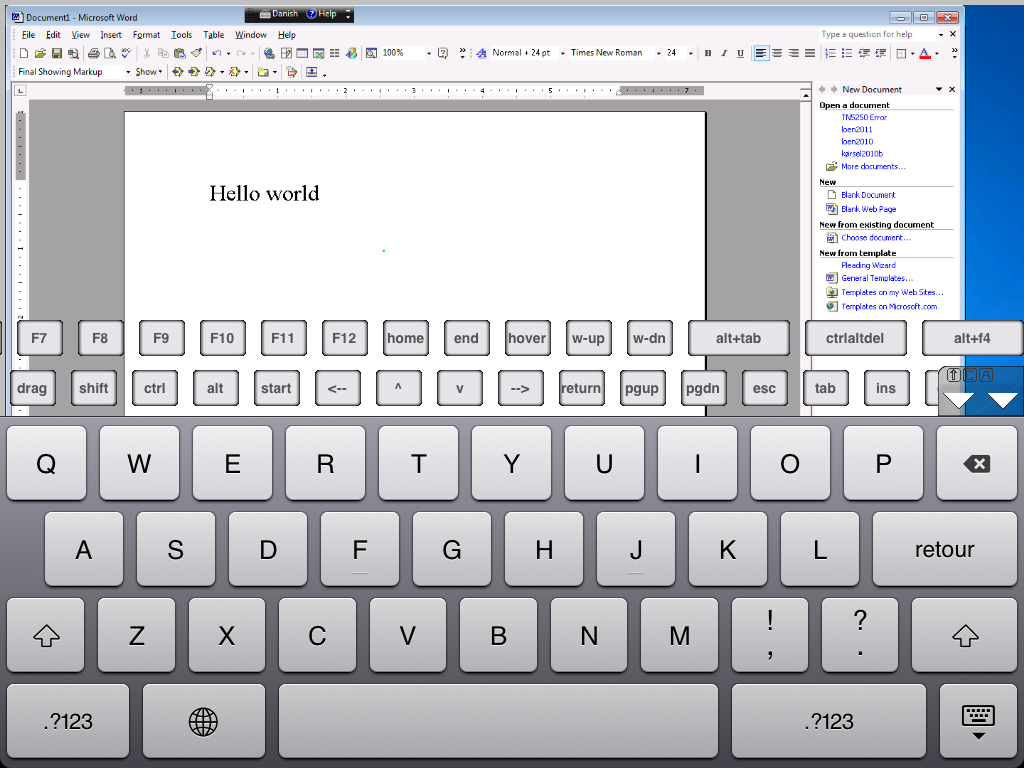Print the document using the printer icon
The width and height of the screenshot is (1024, 768).
click(x=93, y=54)
